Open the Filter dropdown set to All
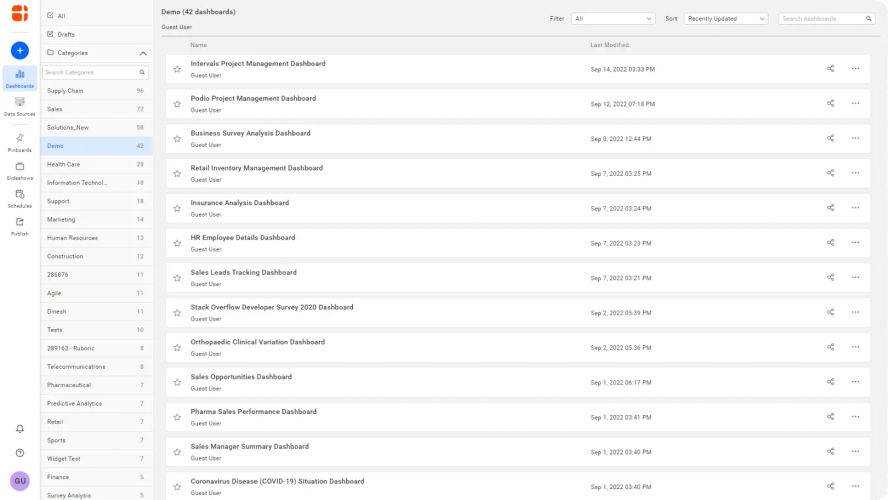This screenshot has height=500, width=888. pyautogui.click(x=613, y=19)
